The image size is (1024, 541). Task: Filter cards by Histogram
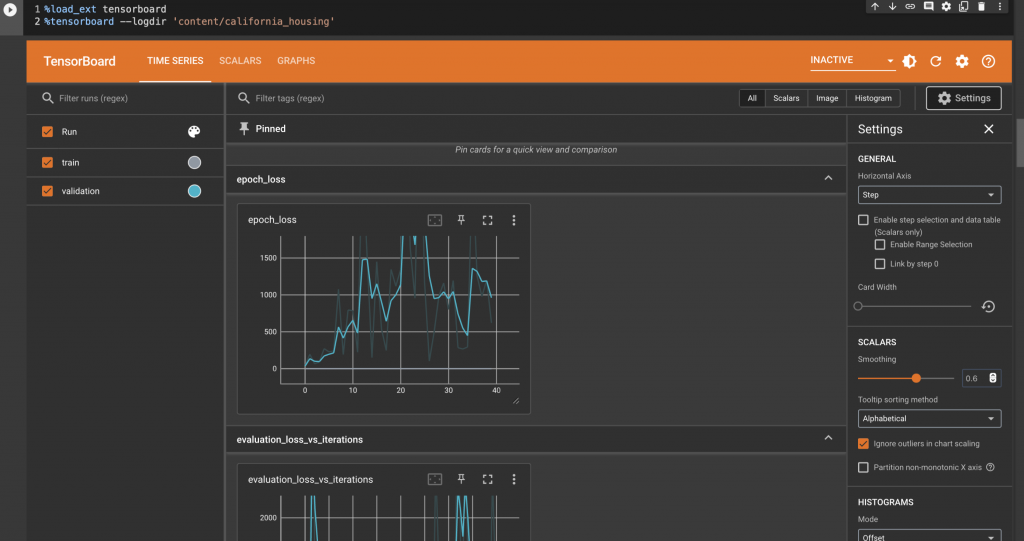(873, 98)
